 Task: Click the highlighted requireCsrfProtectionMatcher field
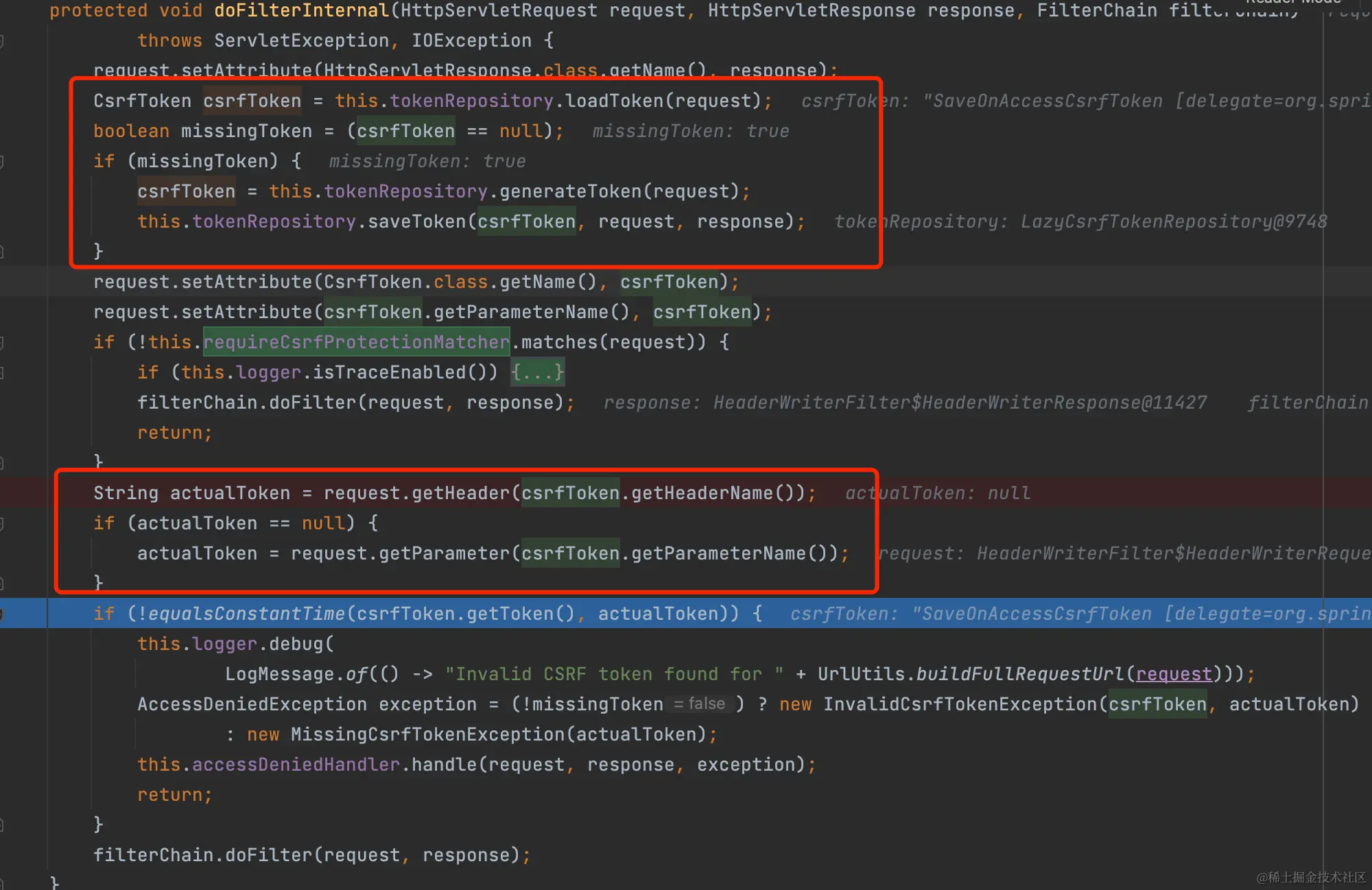click(356, 342)
